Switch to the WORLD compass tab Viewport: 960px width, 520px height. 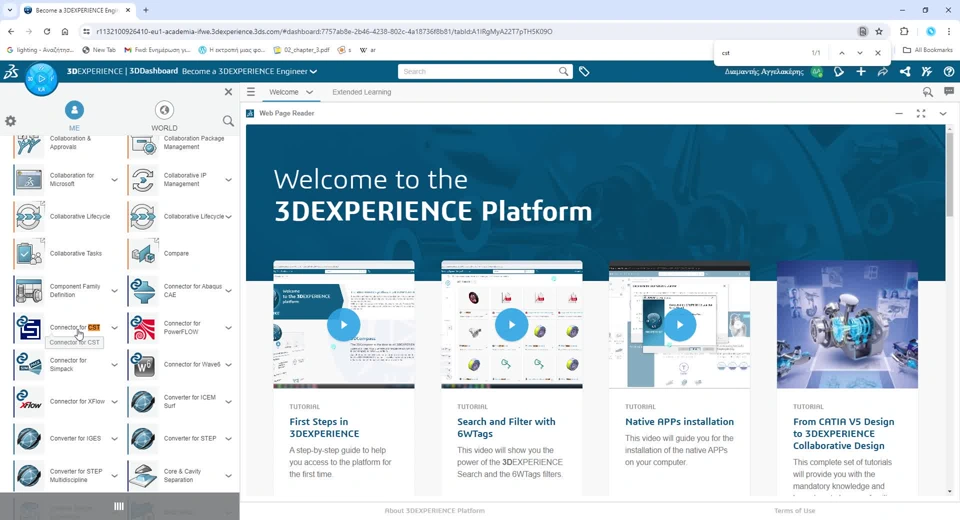pos(164,115)
